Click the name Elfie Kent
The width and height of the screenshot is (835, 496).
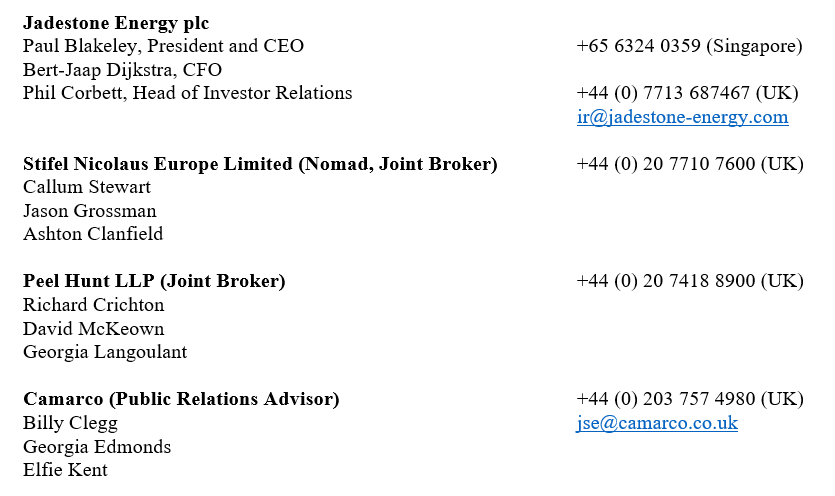pos(65,470)
